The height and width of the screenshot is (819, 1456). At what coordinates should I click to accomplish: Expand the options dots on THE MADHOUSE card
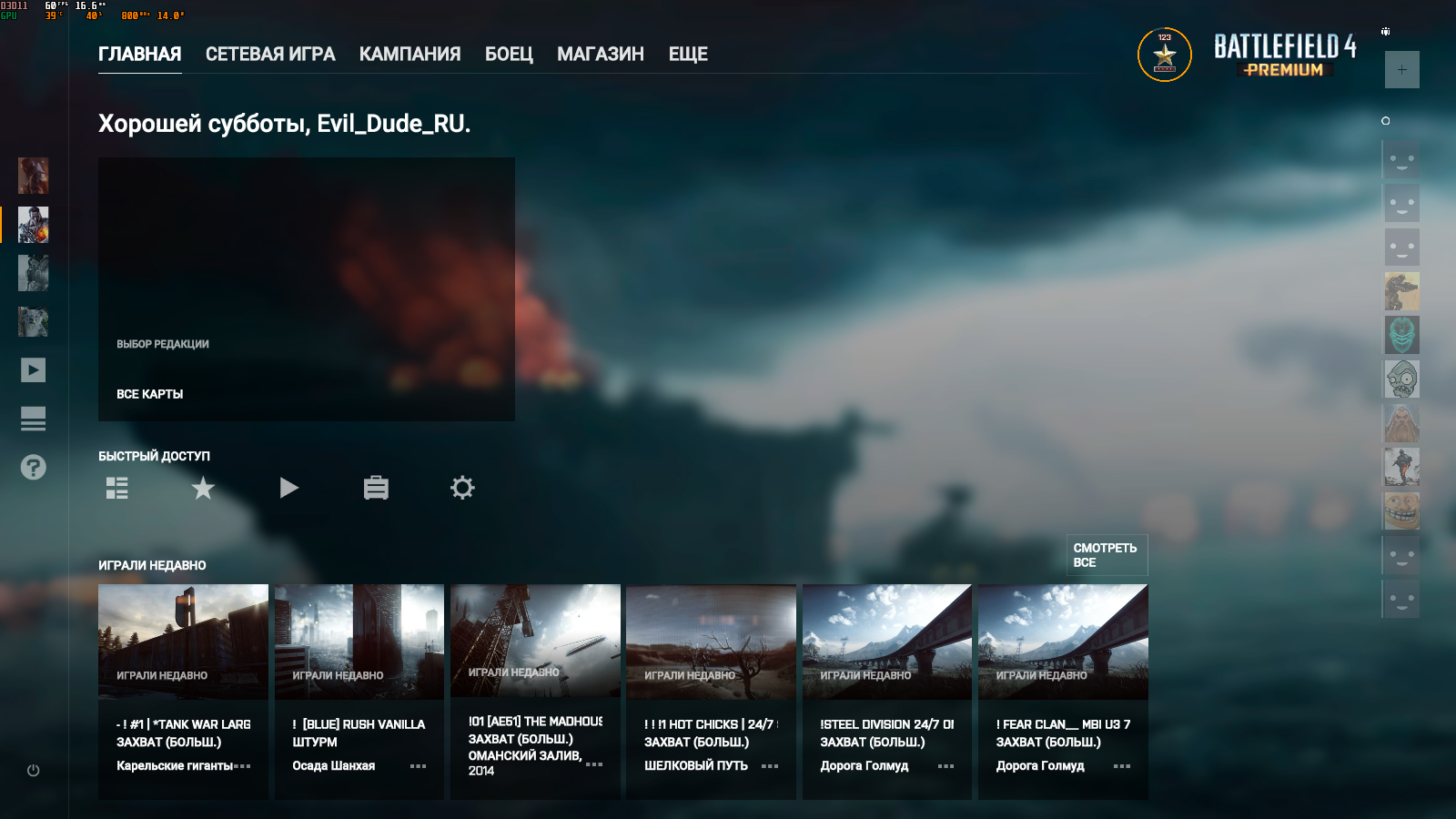594,764
